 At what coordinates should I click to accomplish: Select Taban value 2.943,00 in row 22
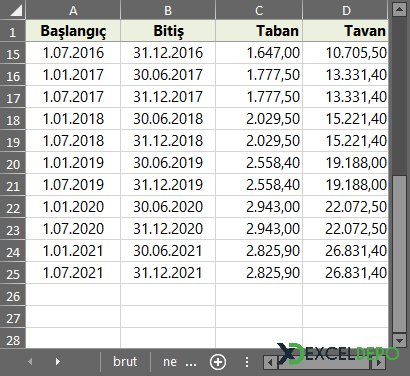(259, 207)
